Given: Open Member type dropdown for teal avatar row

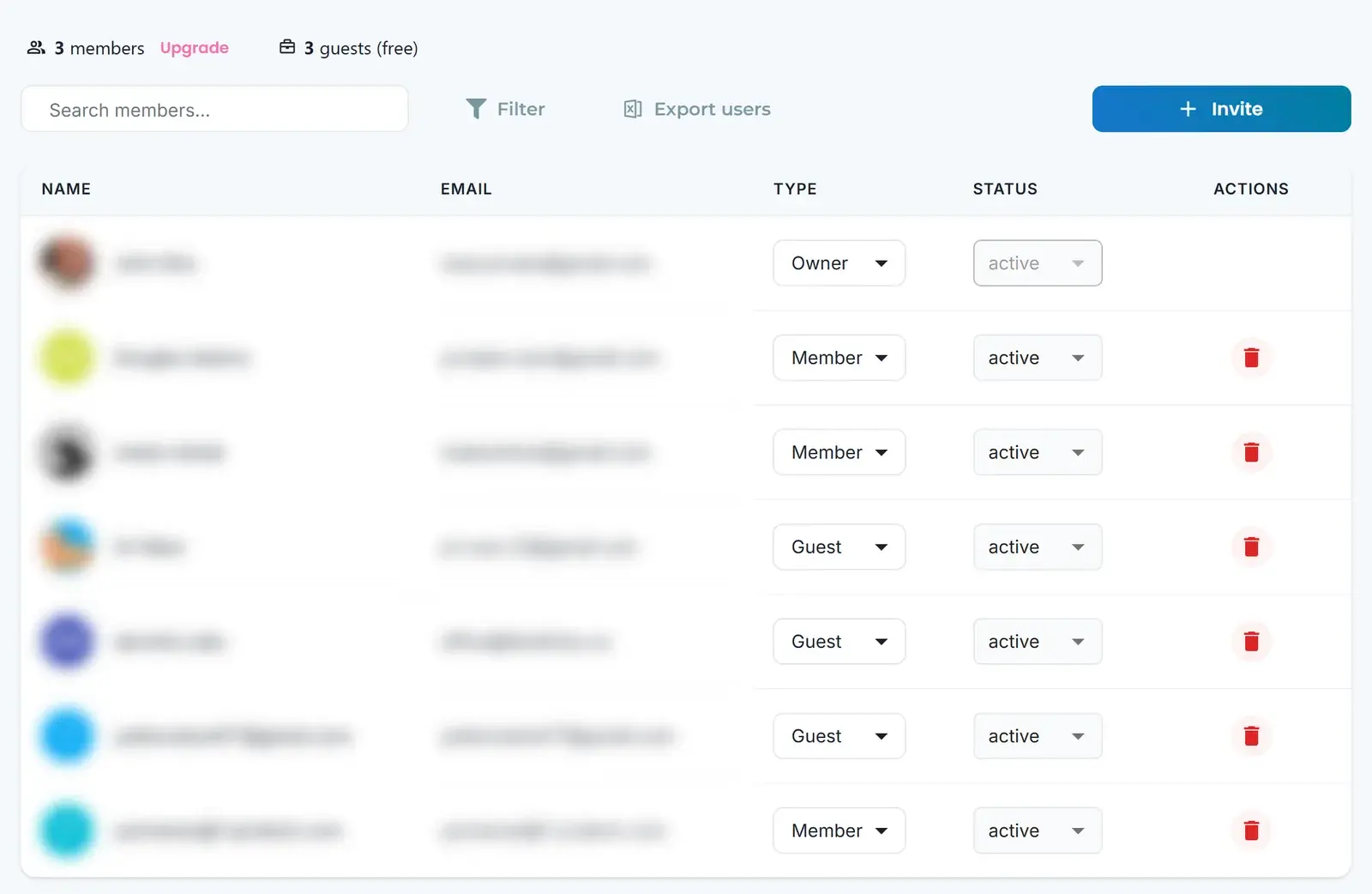Looking at the screenshot, I should tap(839, 831).
